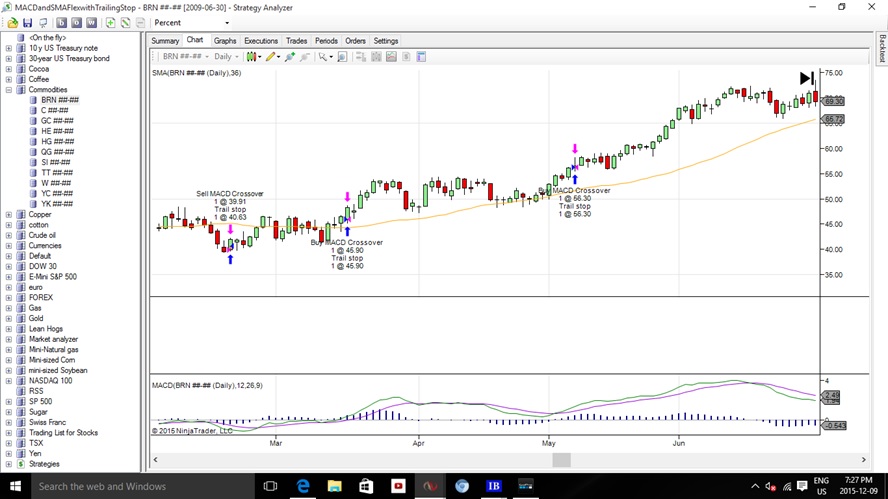888x499 pixels.
Task: Switch to the Executions tab
Action: pos(261,41)
